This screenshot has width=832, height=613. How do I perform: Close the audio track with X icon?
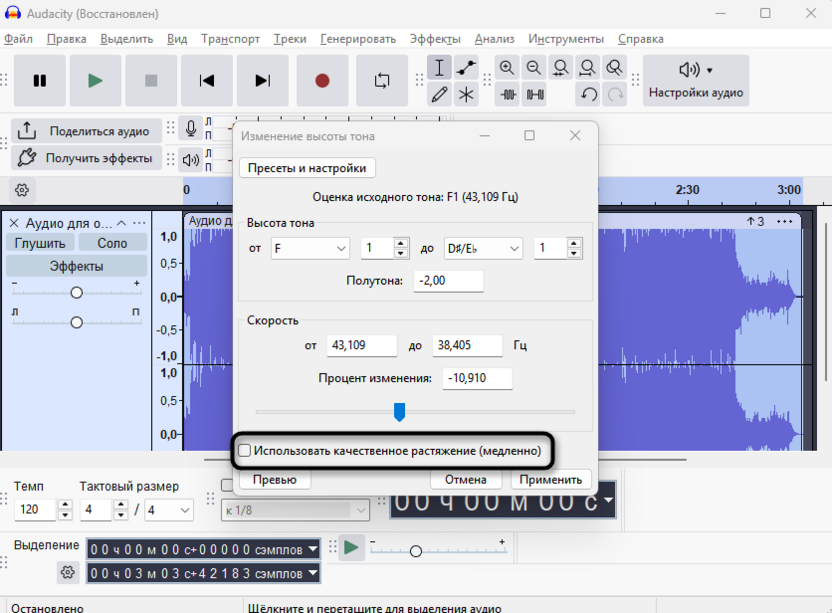(14, 223)
